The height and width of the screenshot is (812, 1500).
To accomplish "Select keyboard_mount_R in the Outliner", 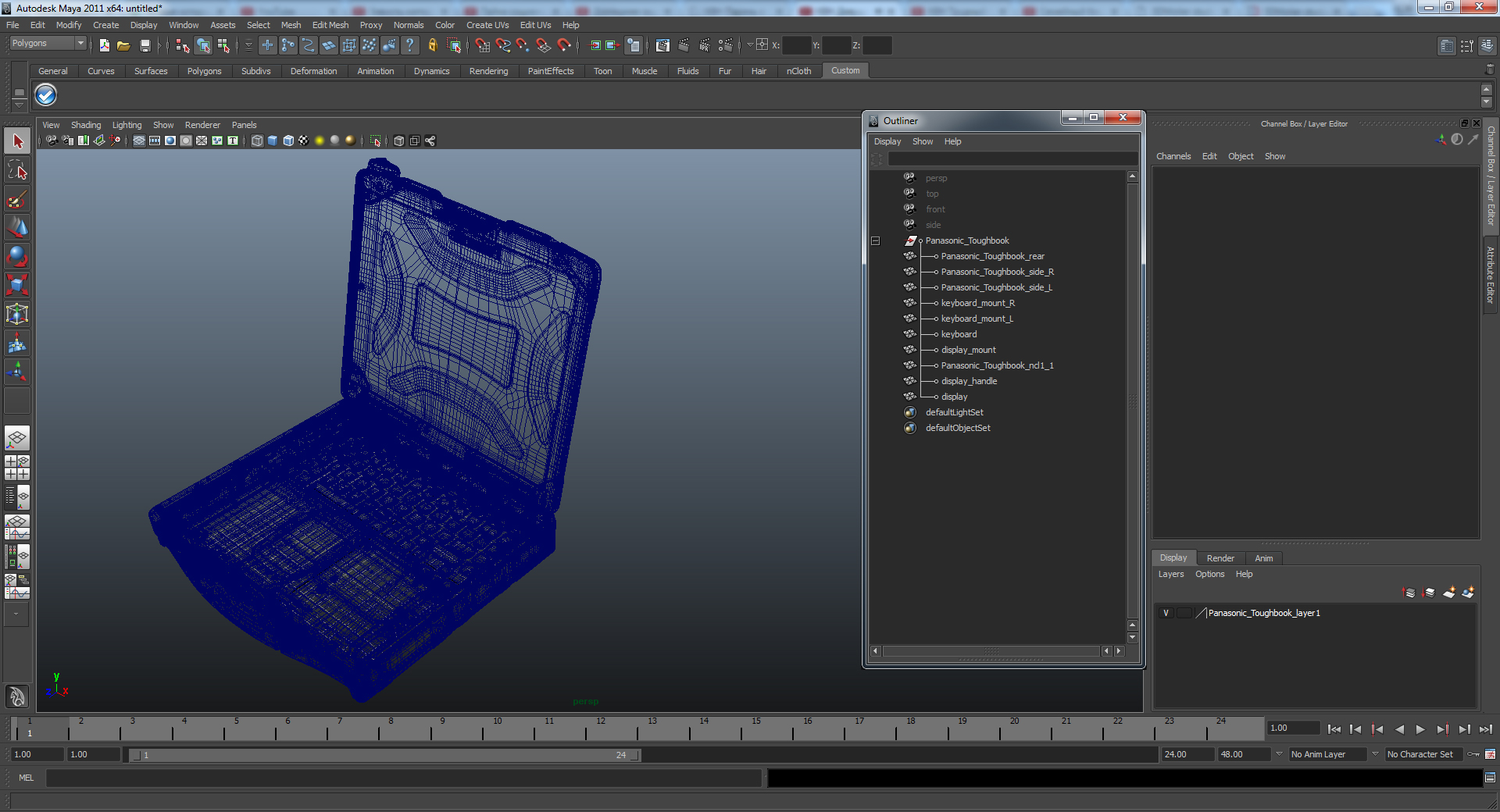I will click(978, 303).
